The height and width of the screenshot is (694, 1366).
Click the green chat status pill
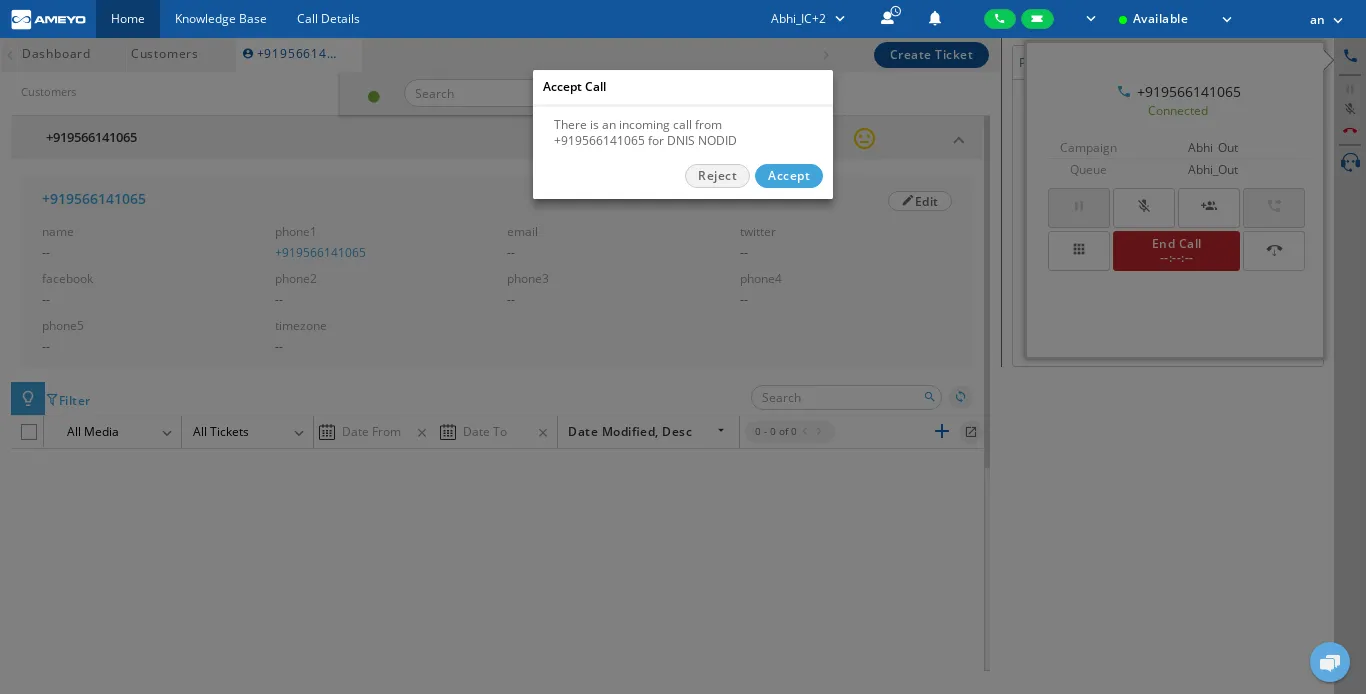point(1037,19)
